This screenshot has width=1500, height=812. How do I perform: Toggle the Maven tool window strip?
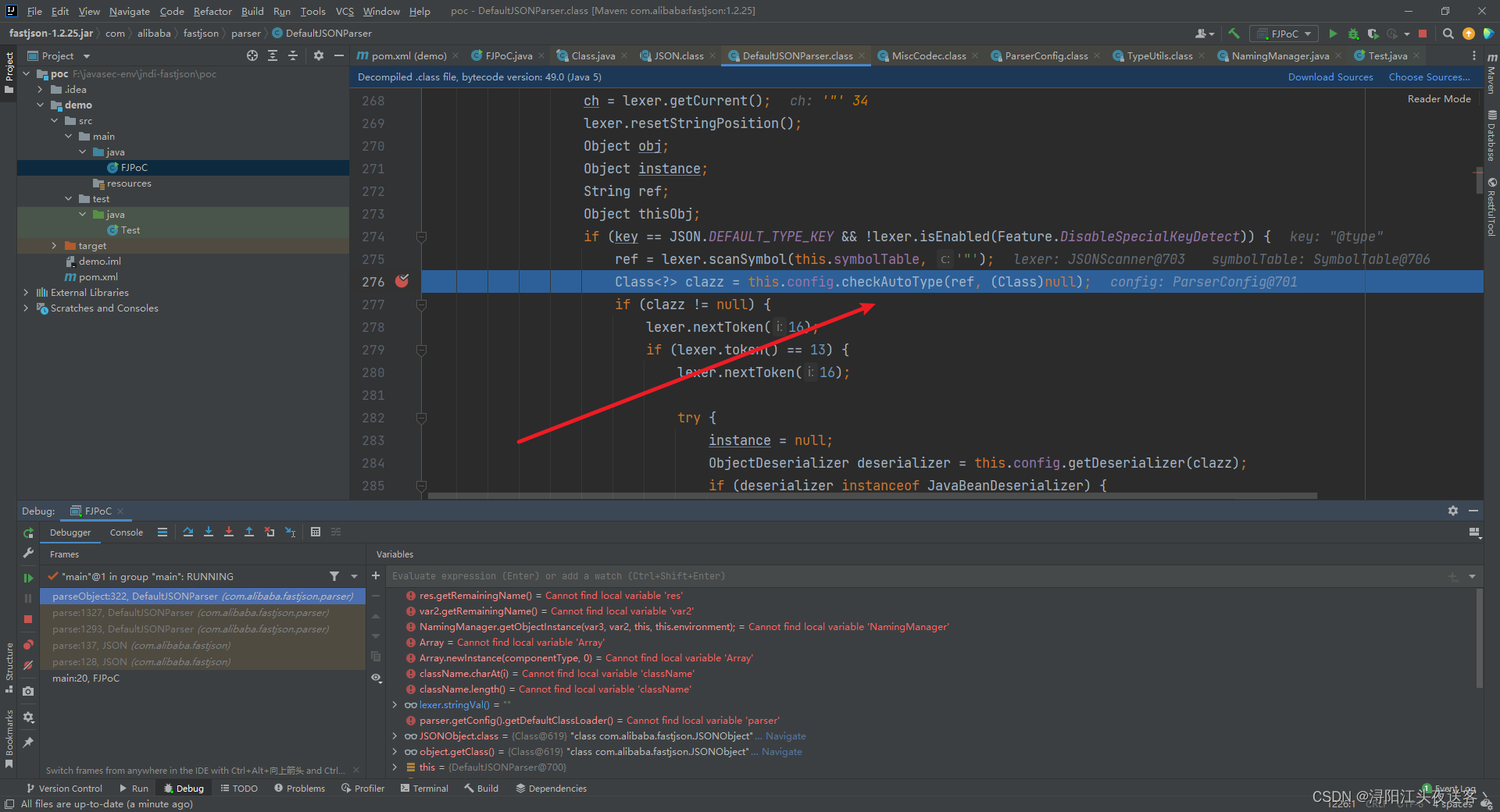pyautogui.click(x=1491, y=75)
